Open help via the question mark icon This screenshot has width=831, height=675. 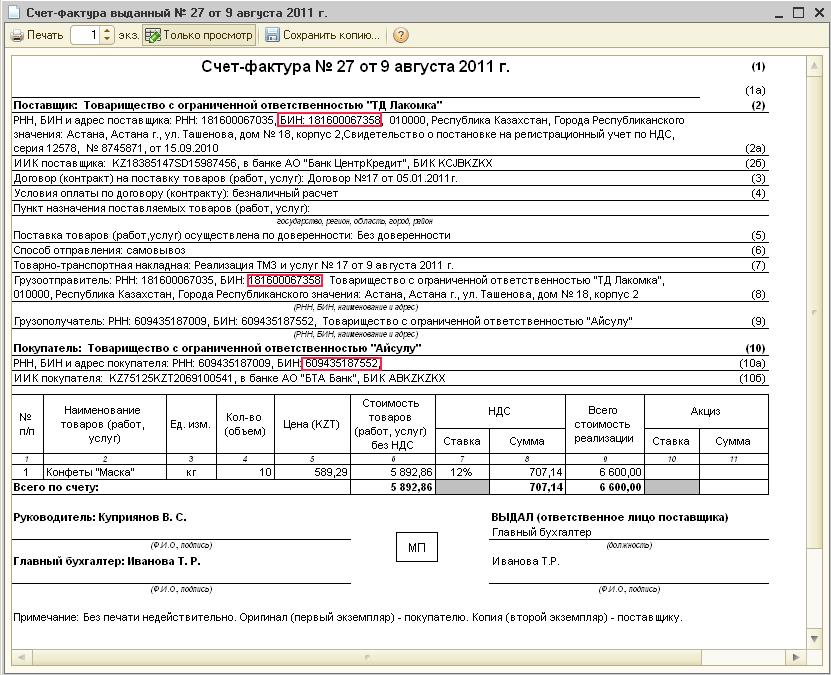[x=401, y=35]
